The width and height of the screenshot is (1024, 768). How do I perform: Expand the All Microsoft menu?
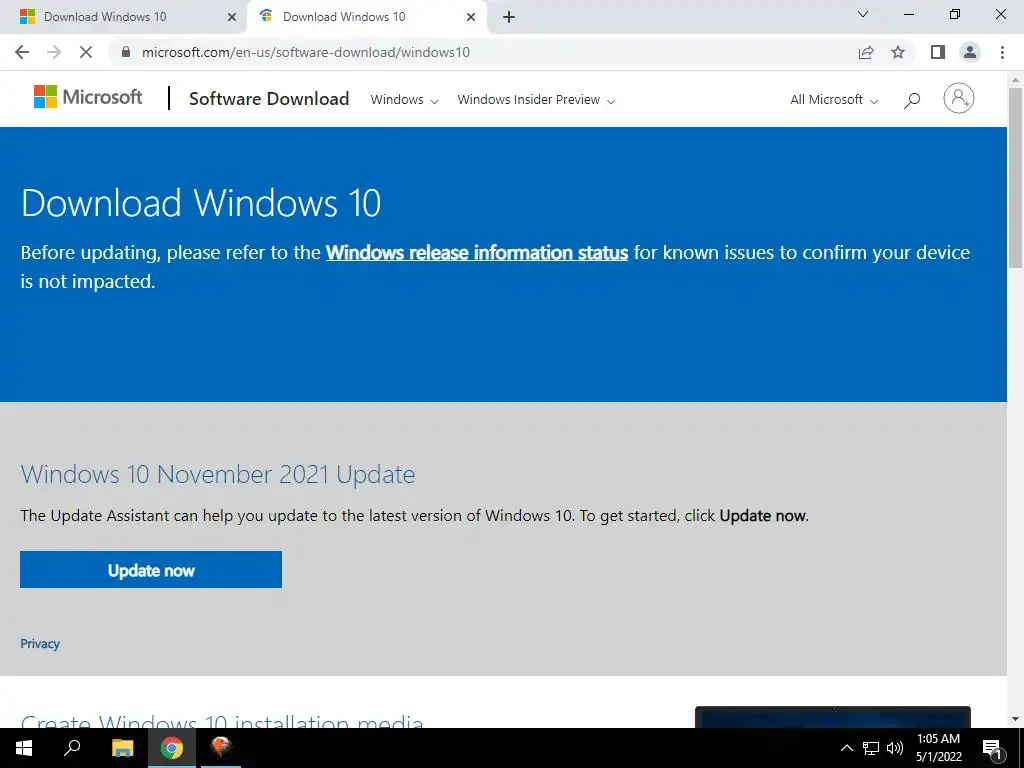pyautogui.click(x=834, y=99)
